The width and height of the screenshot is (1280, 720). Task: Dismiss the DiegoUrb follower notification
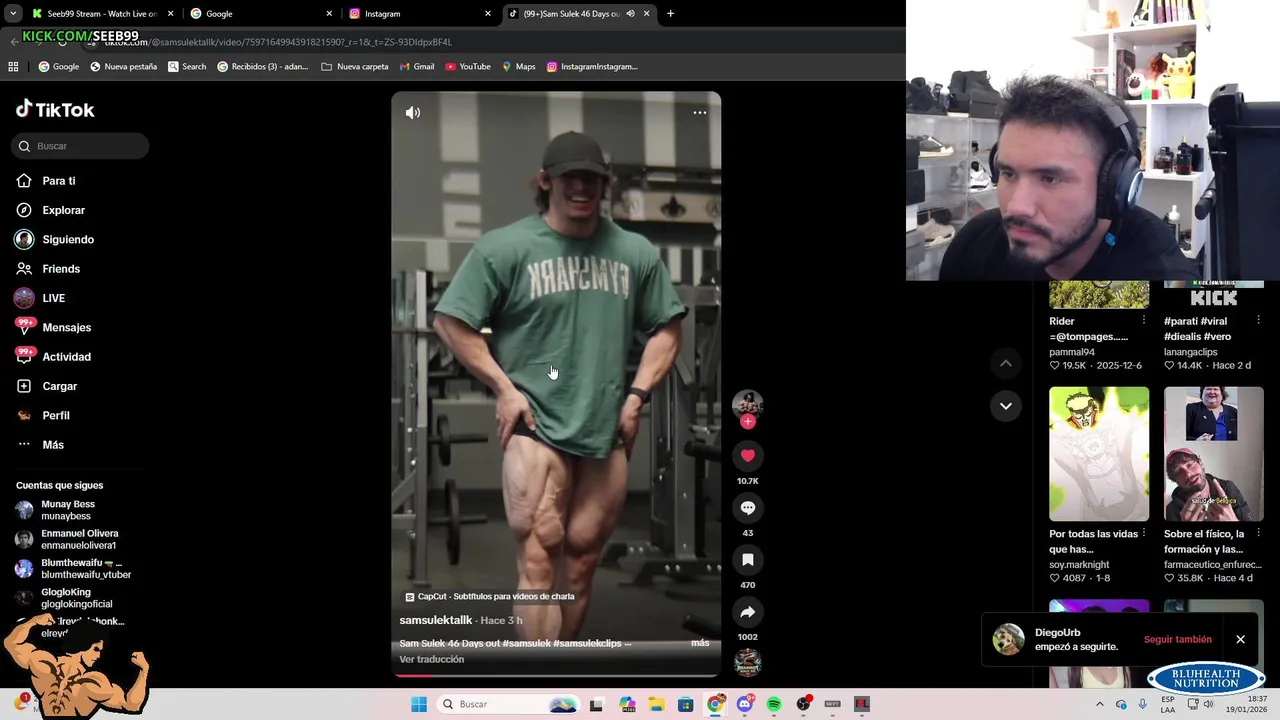tap(1240, 639)
